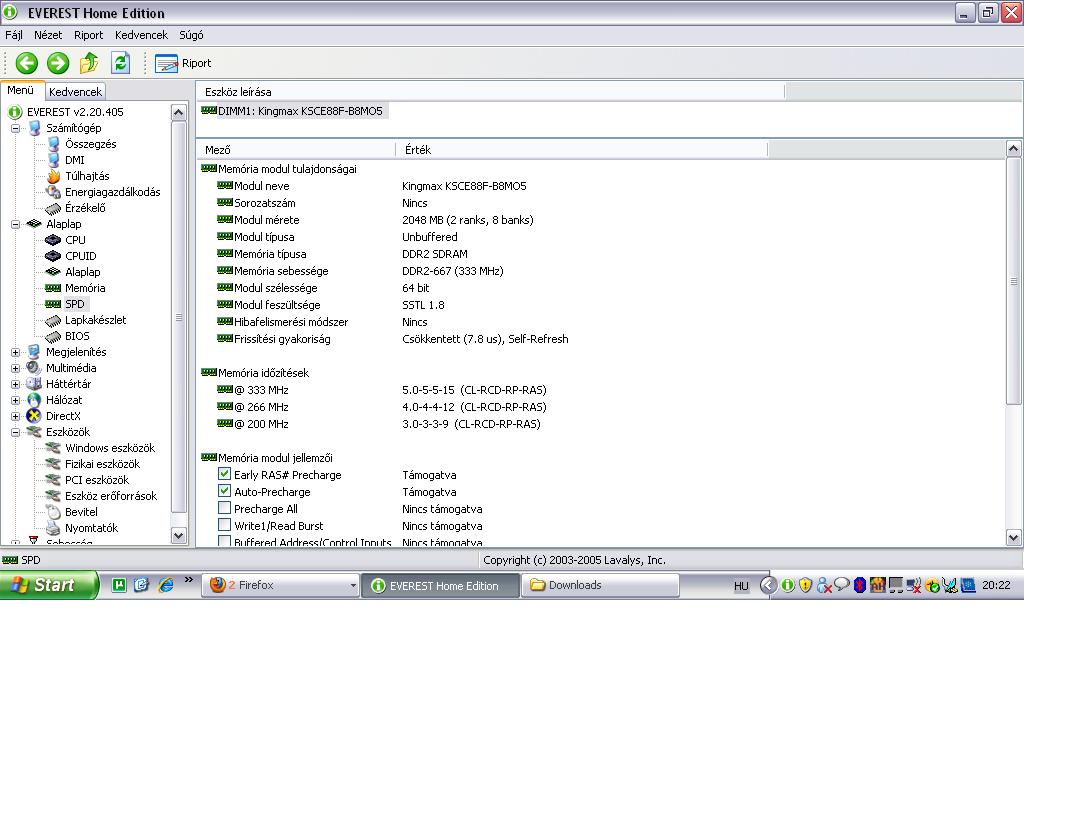Open the Súgó menu
Viewport: 1088px width, 816px height.
pyautogui.click(x=191, y=35)
